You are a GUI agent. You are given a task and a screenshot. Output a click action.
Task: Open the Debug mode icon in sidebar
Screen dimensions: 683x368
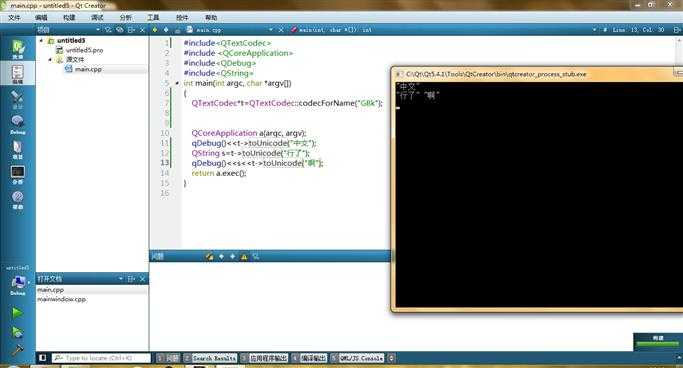tap(17, 124)
